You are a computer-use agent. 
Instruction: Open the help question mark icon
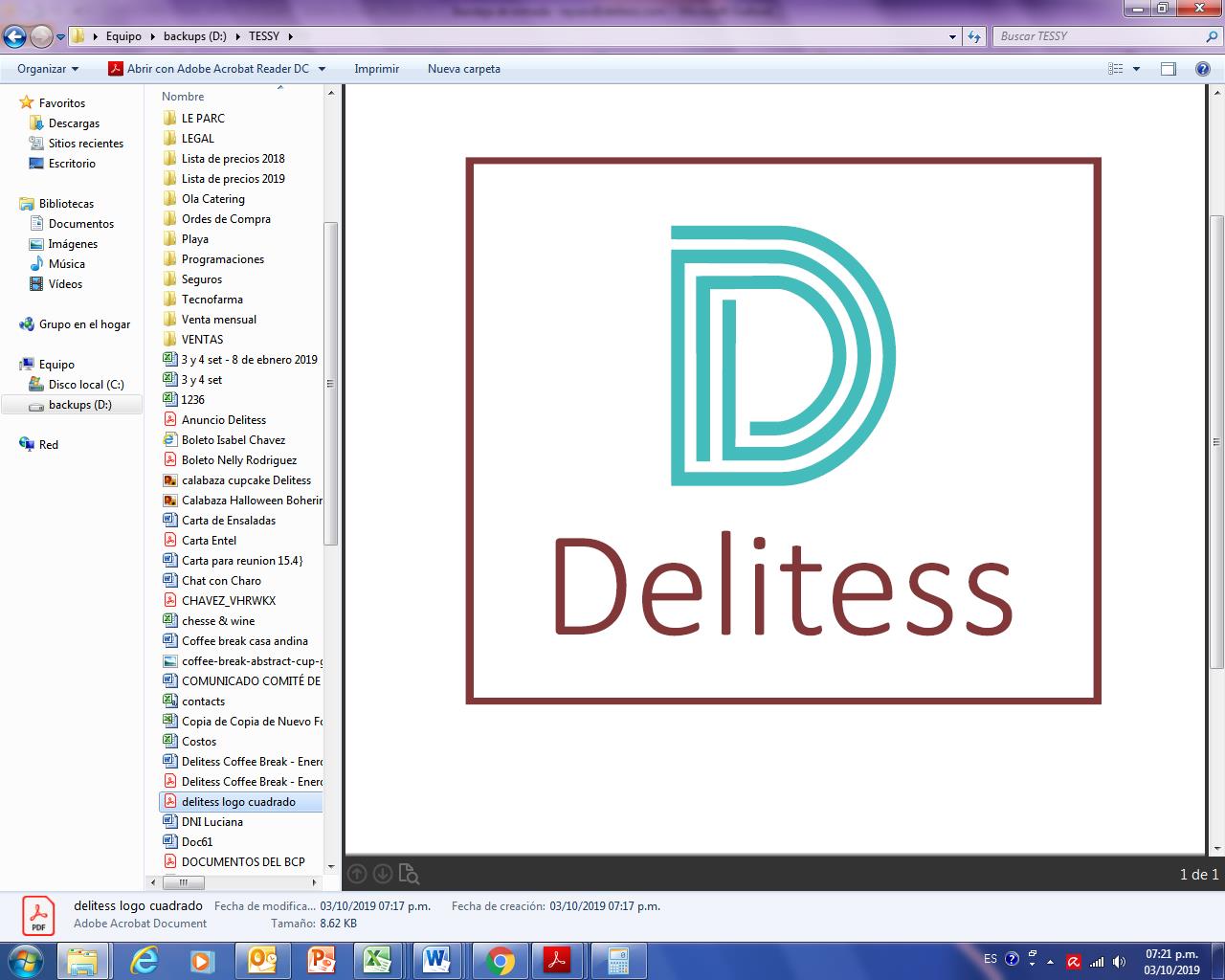click(1203, 69)
